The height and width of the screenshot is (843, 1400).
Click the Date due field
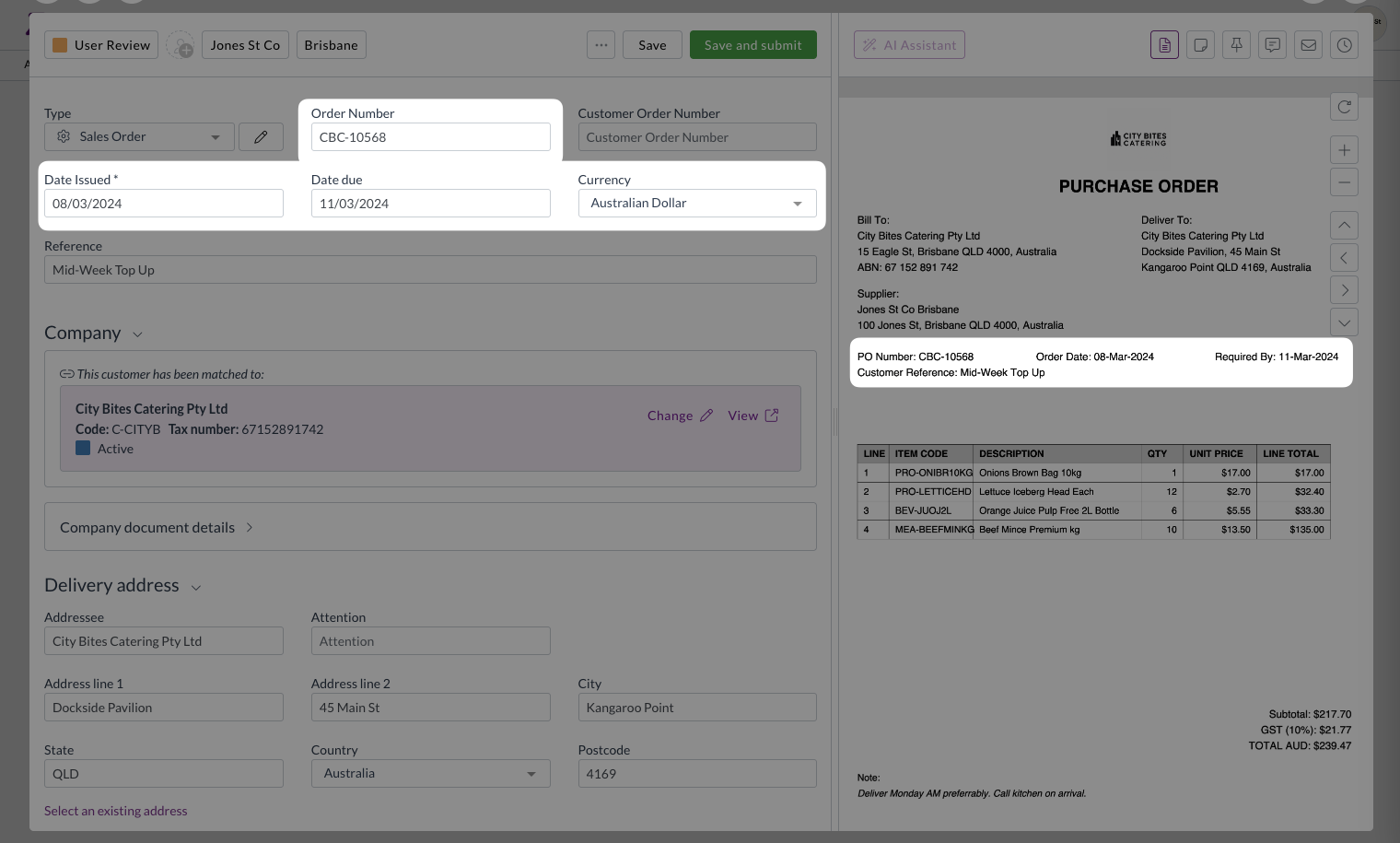[430, 203]
